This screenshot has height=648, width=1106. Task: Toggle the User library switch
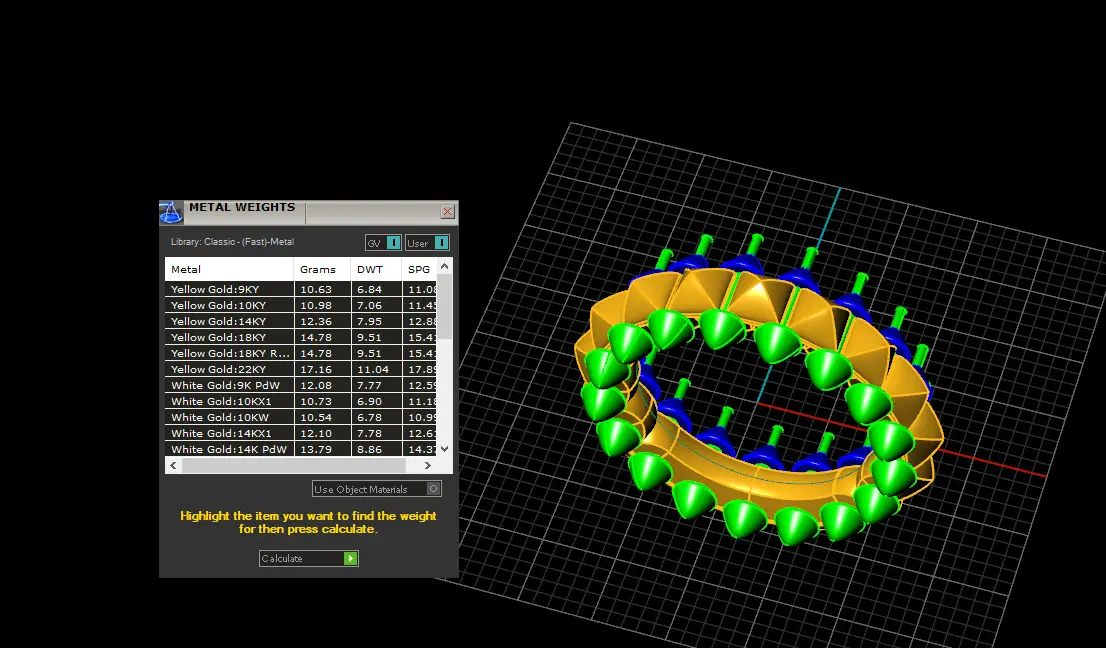click(427, 243)
